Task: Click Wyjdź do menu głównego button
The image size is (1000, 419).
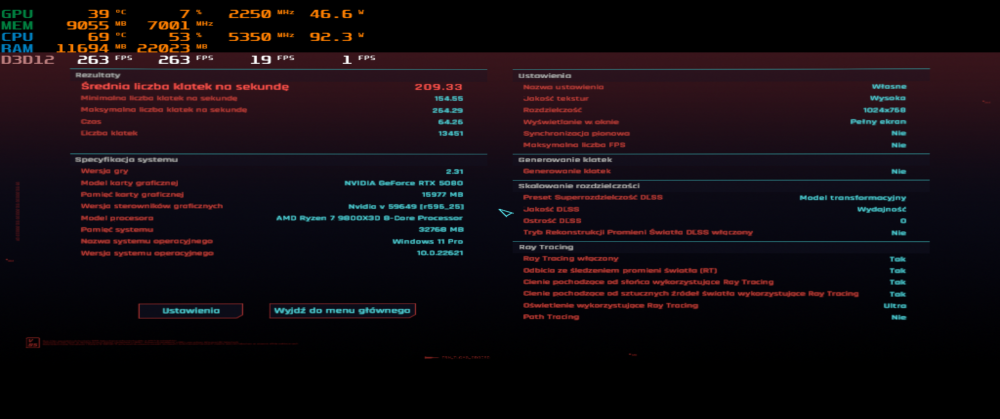Action: click(342, 311)
